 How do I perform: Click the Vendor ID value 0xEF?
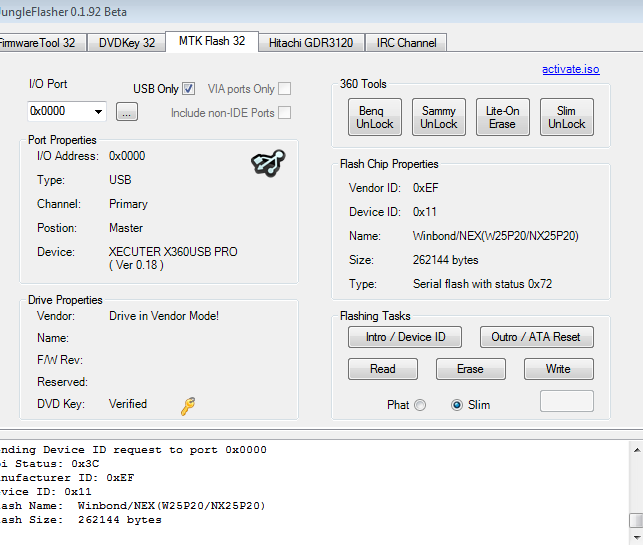click(x=426, y=188)
